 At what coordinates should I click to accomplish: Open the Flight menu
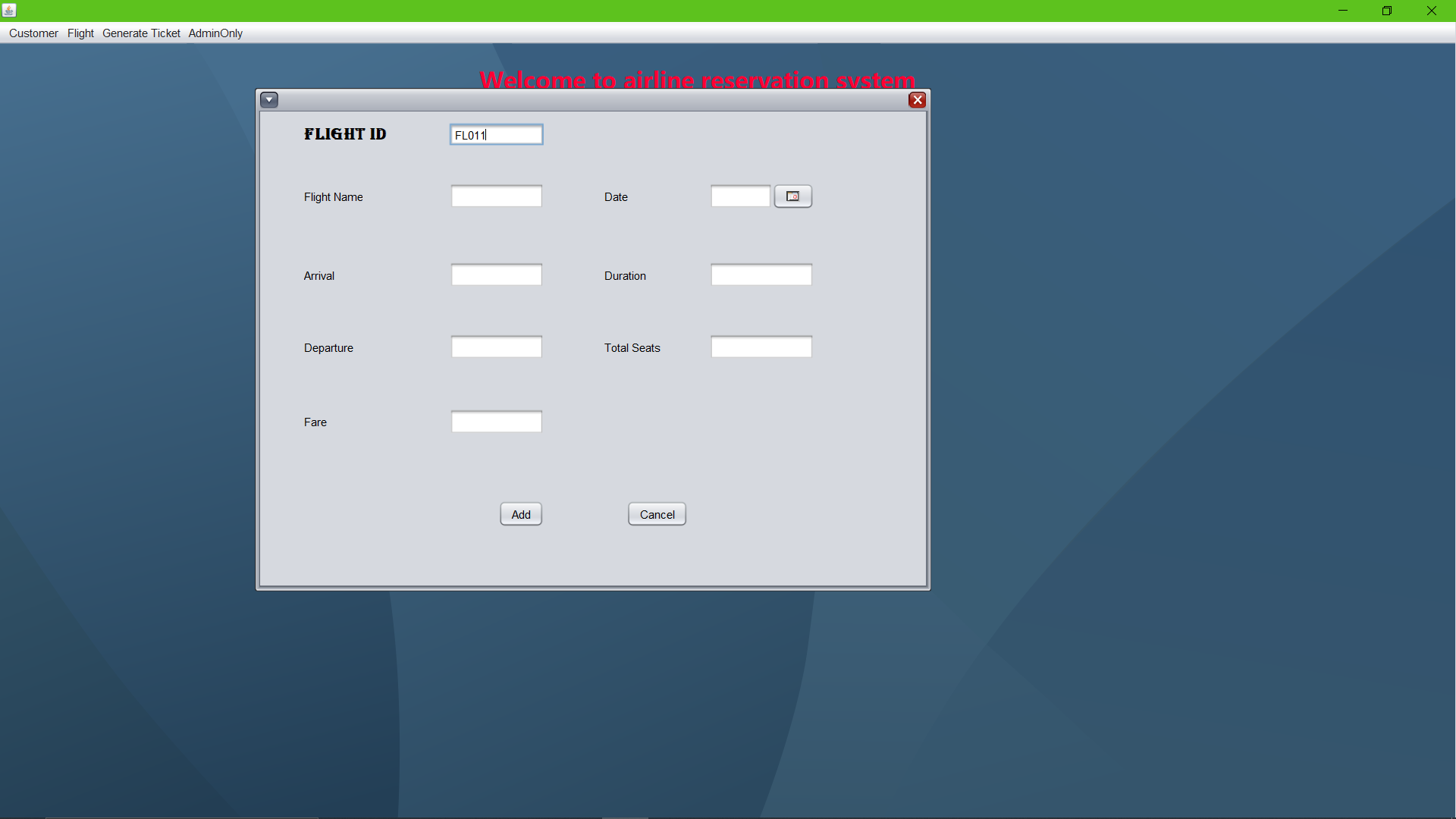click(80, 33)
